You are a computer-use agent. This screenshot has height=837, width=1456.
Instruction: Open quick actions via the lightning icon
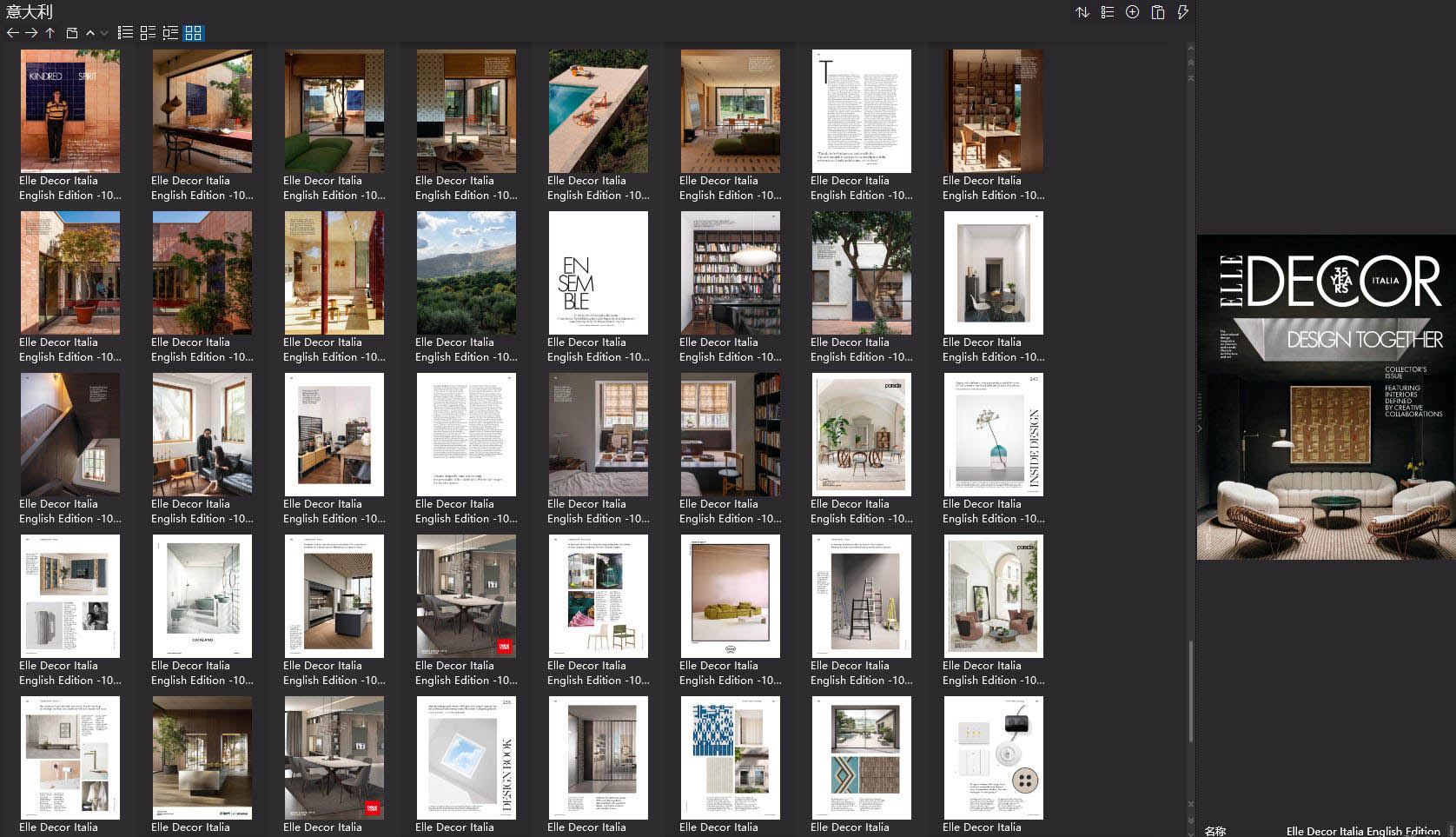pos(1181,12)
